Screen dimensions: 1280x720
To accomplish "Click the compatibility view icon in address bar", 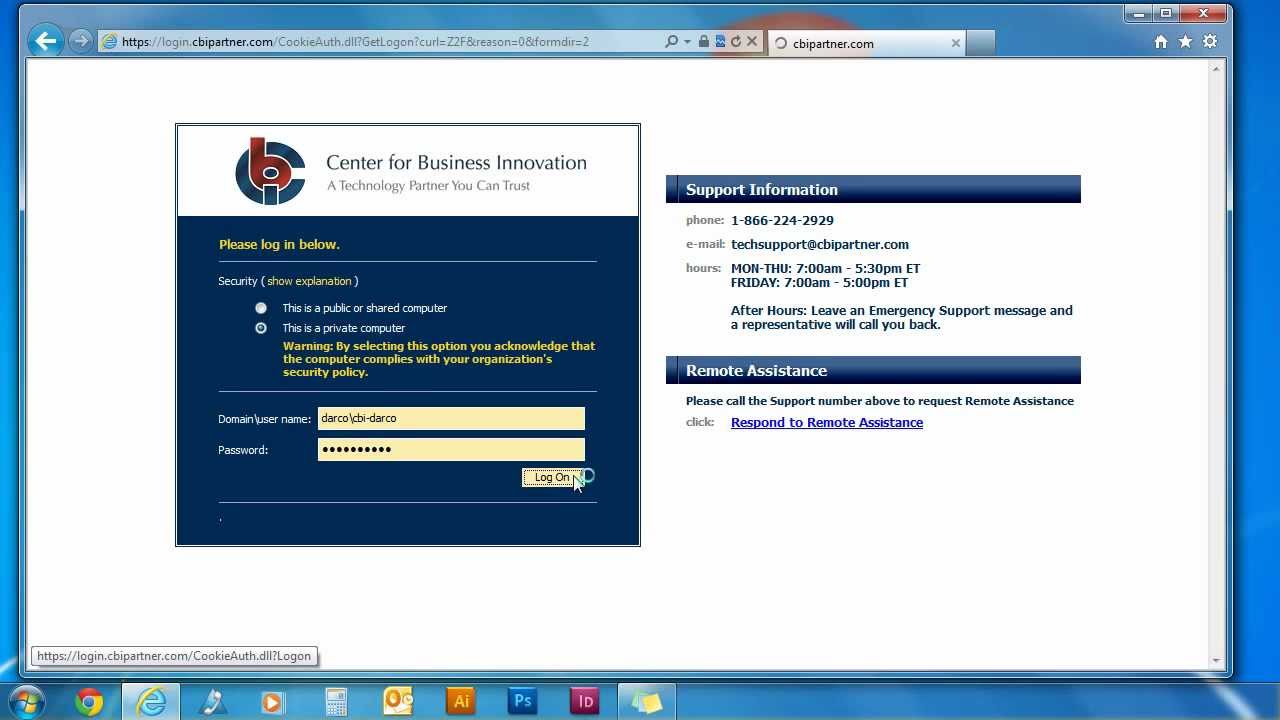I will coord(720,42).
